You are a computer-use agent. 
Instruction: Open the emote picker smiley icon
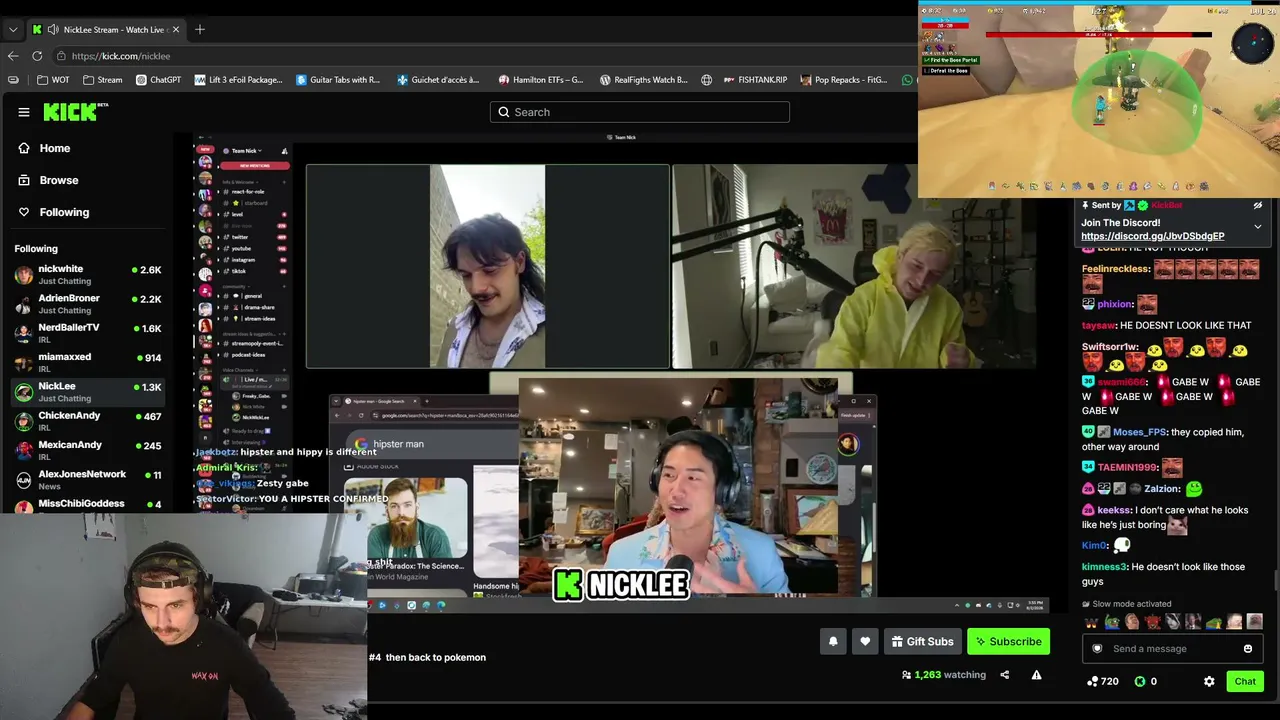click(x=1248, y=649)
